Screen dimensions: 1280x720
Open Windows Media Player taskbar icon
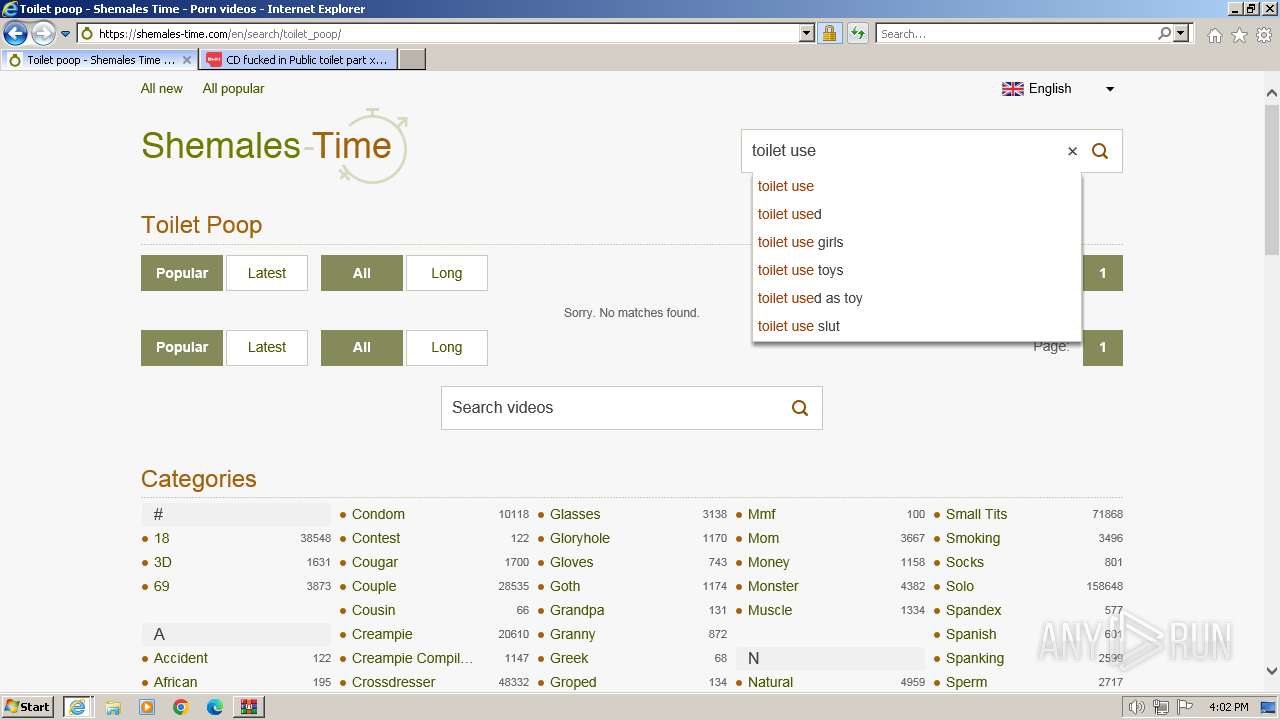coord(147,707)
